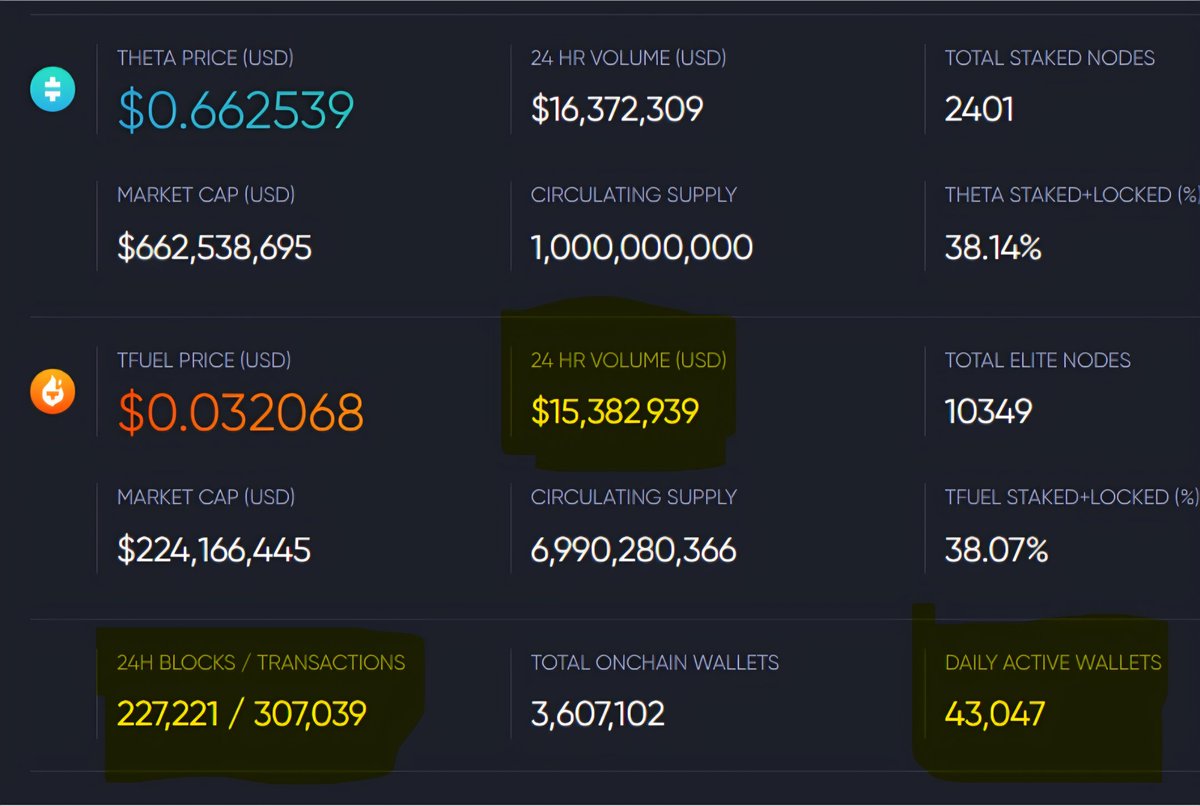Click 24H blocks/transactions value 227,221 / 307,039

tap(242, 713)
